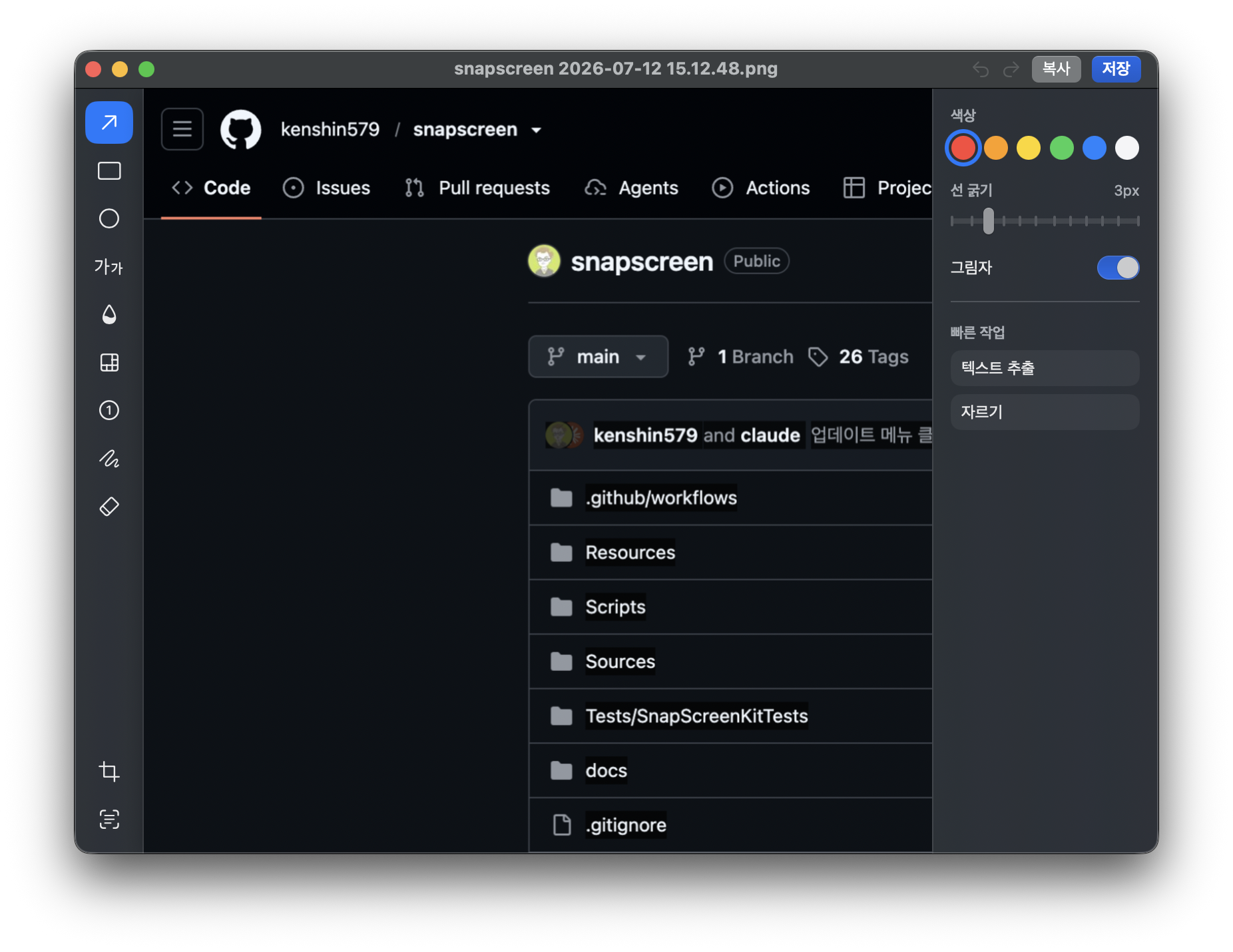The width and height of the screenshot is (1233, 952).
Task: Click the 자르기 quick action button
Action: pos(1045,412)
